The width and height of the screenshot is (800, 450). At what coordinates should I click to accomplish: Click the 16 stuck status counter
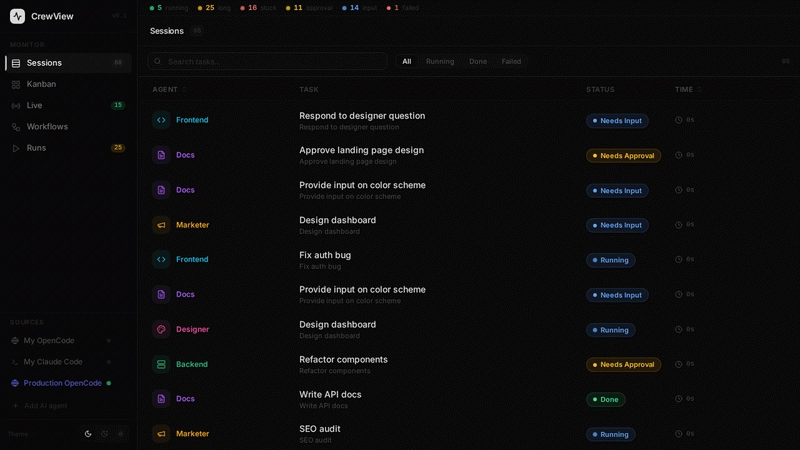click(258, 8)
